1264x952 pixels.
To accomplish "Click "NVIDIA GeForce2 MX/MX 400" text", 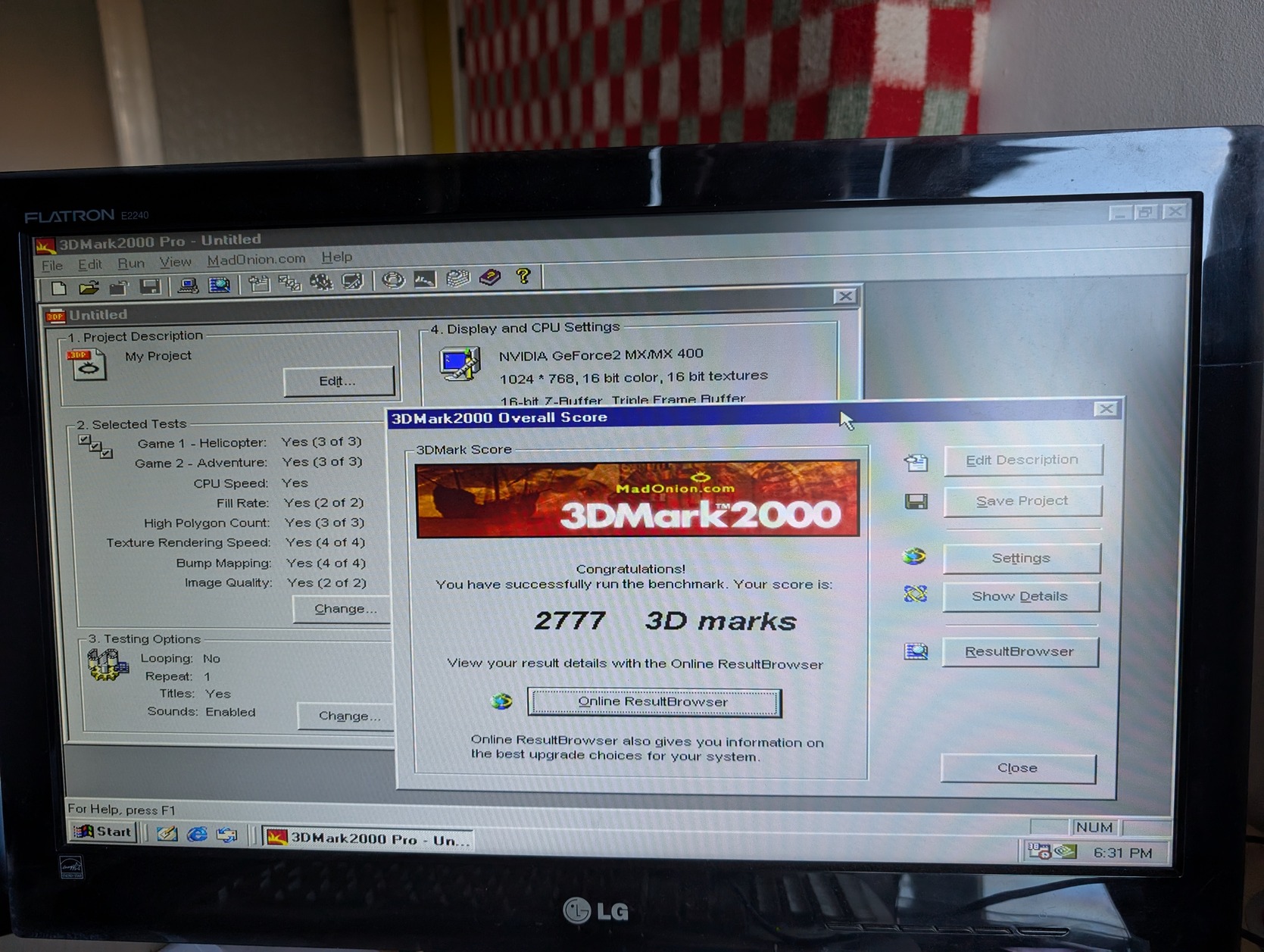I will pos(601,354).
